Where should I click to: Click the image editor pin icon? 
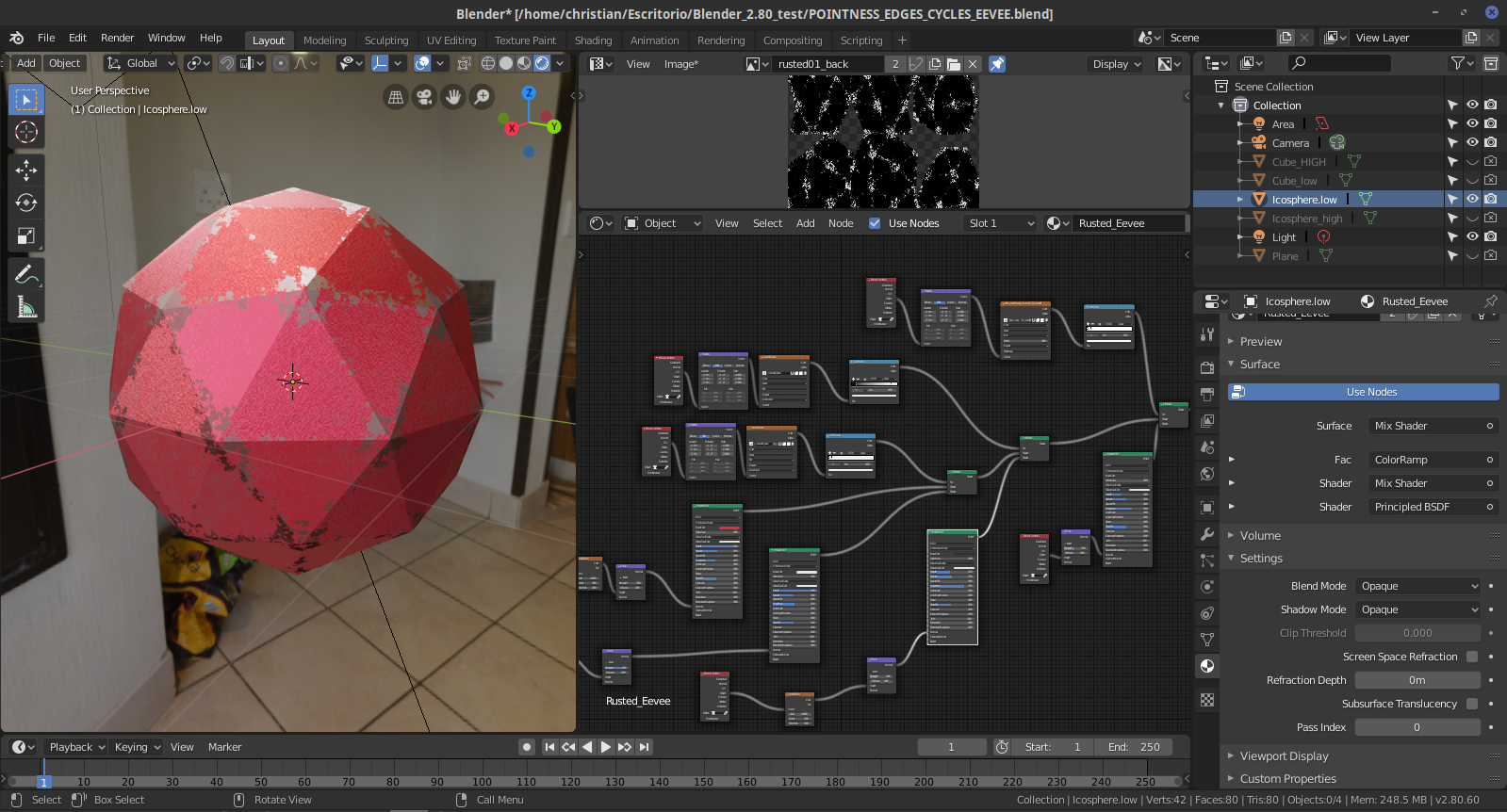pyautogui.click(x=997, y=64)
